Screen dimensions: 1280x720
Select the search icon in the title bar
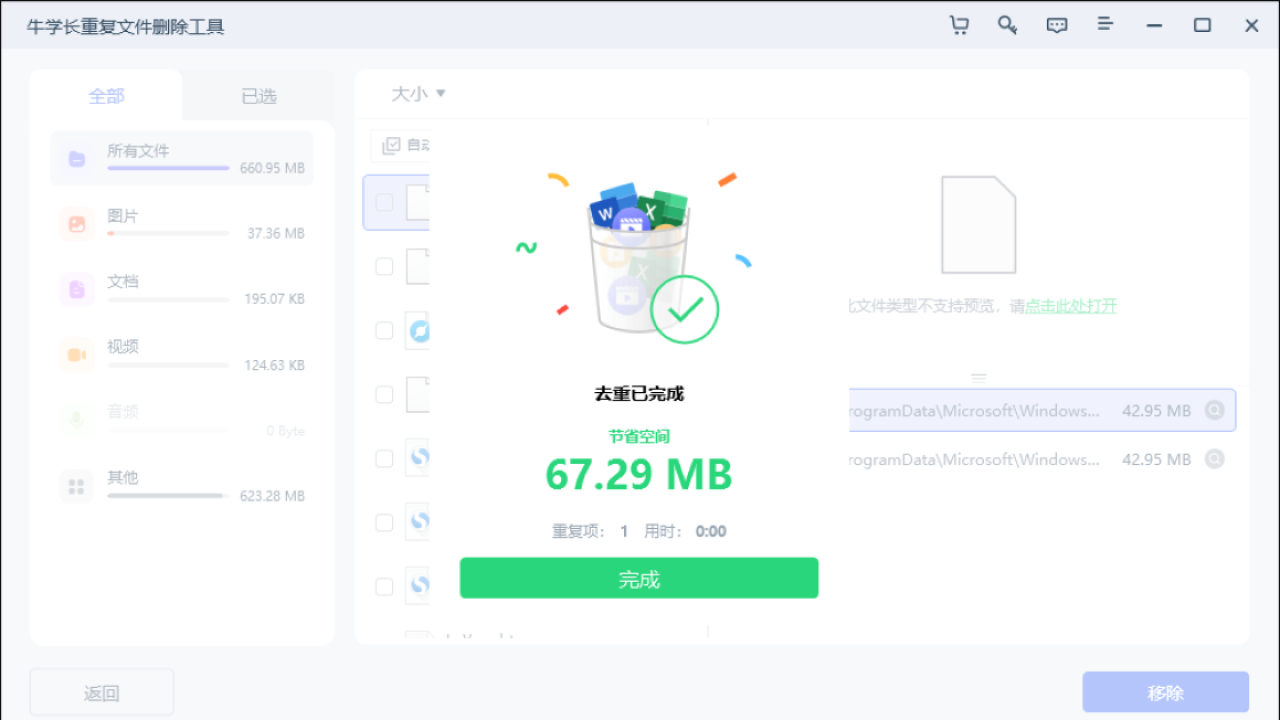tap(1007, 25)
